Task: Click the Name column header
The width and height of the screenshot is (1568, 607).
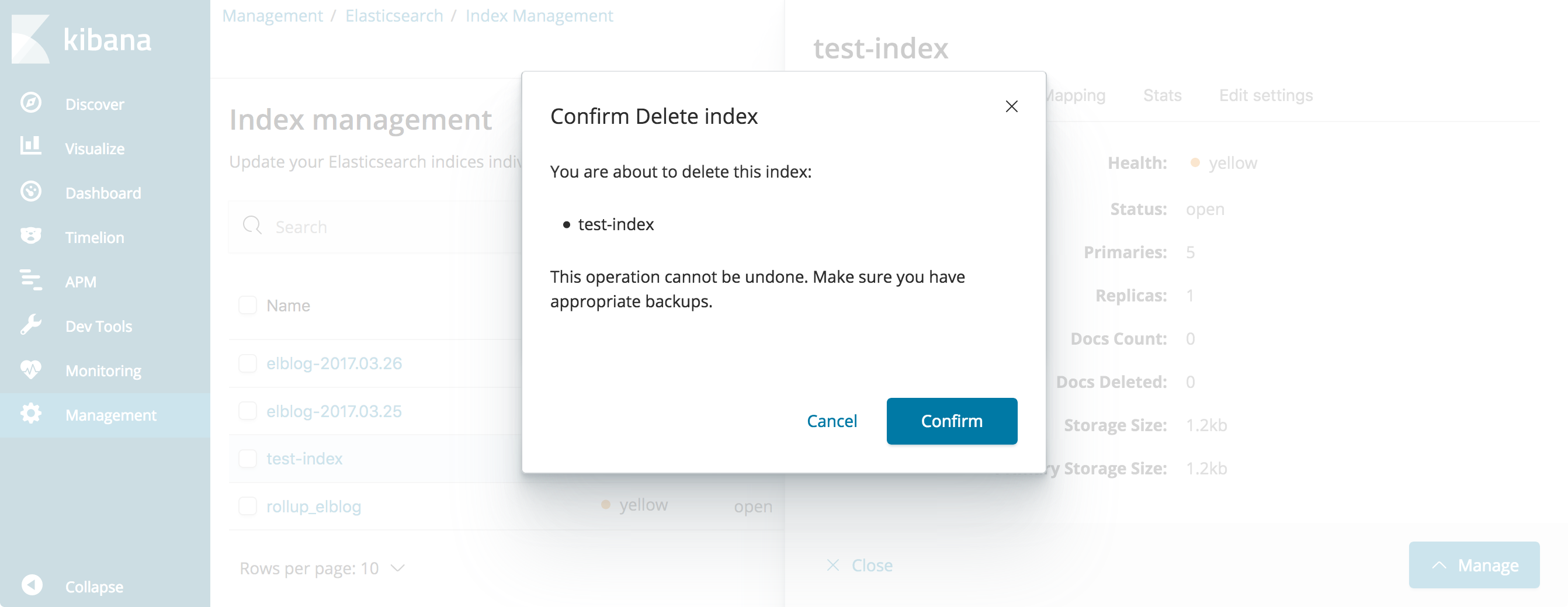Action: pos(288,306)
